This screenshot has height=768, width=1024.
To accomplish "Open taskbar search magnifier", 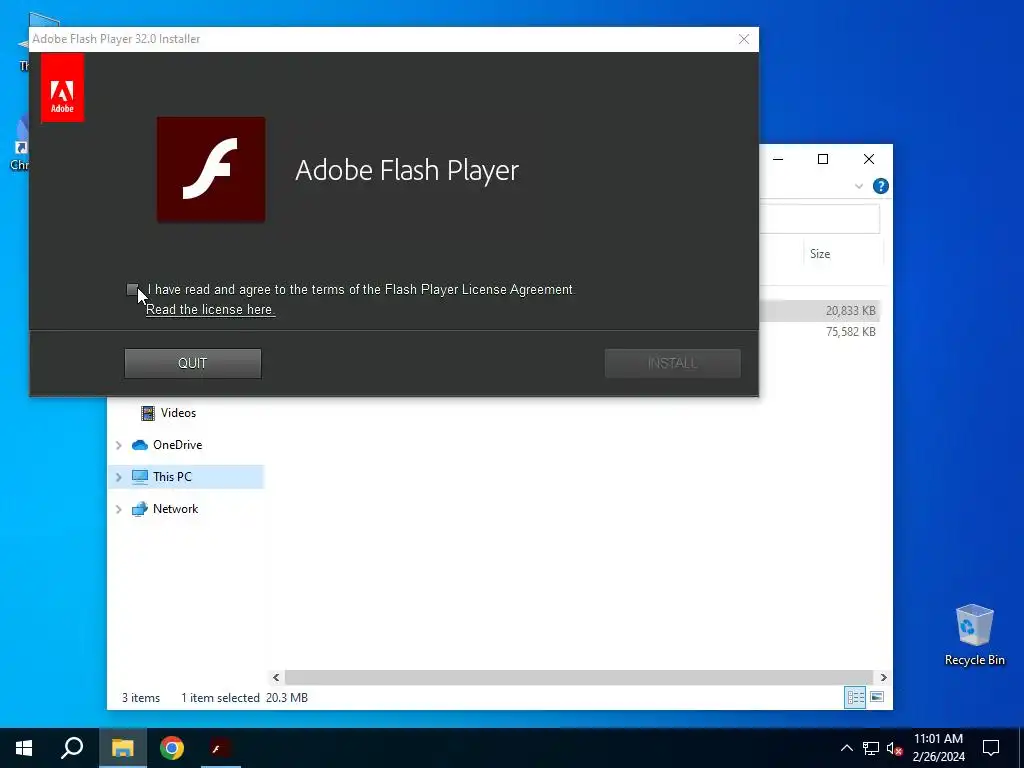I will coord(72,748).
